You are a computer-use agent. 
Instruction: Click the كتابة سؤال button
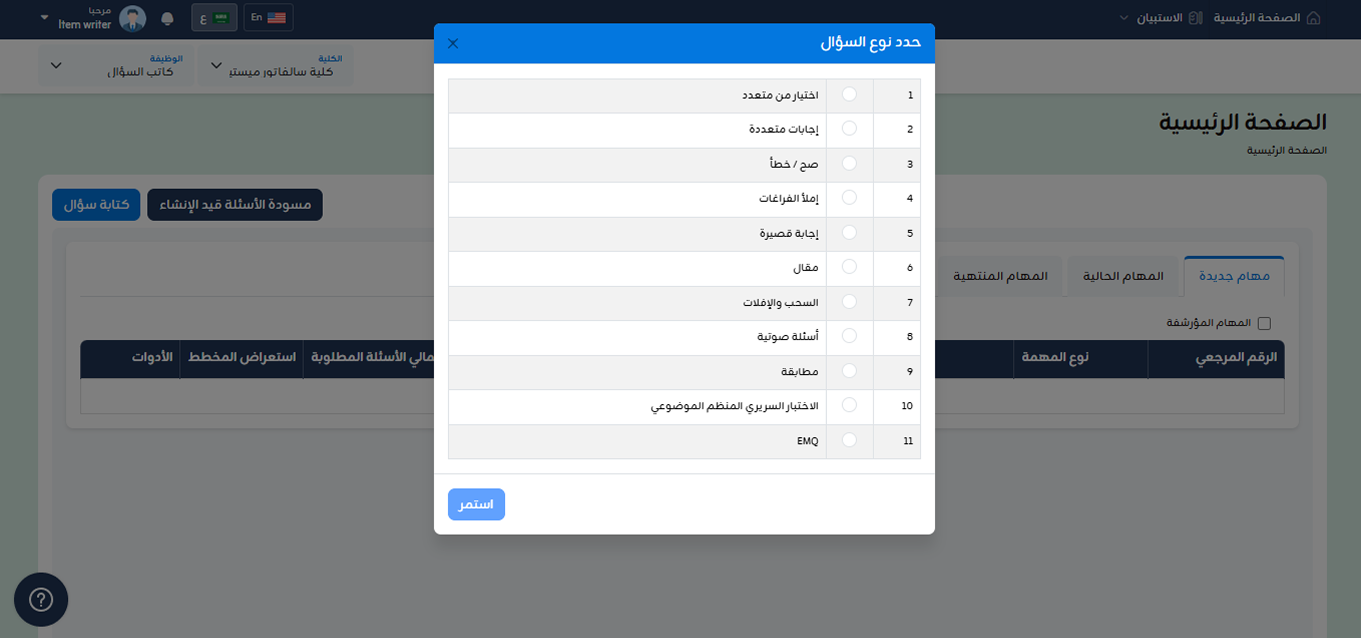[96, 205]
